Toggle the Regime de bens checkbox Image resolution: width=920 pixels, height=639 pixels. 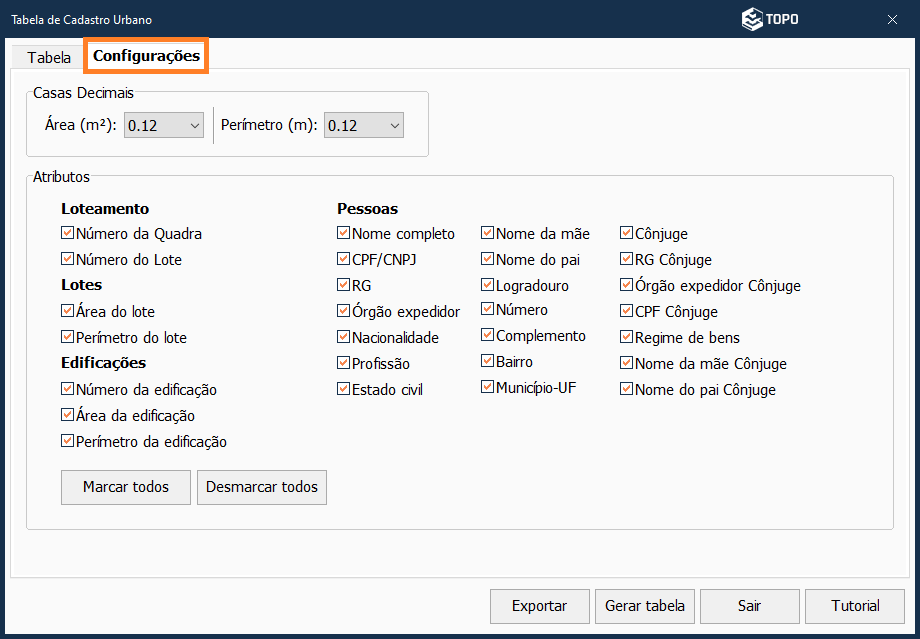[627, 337]
